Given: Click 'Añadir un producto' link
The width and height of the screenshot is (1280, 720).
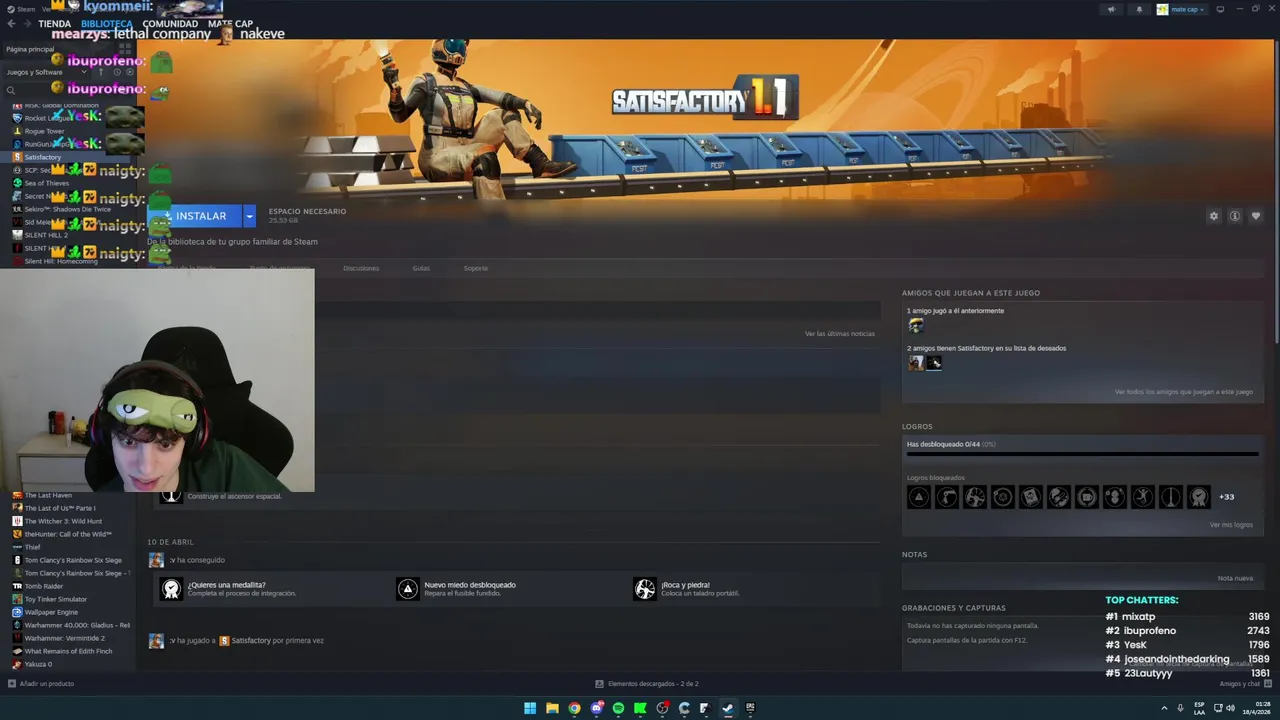Looking at the screenshot, I should pos(47,684).
